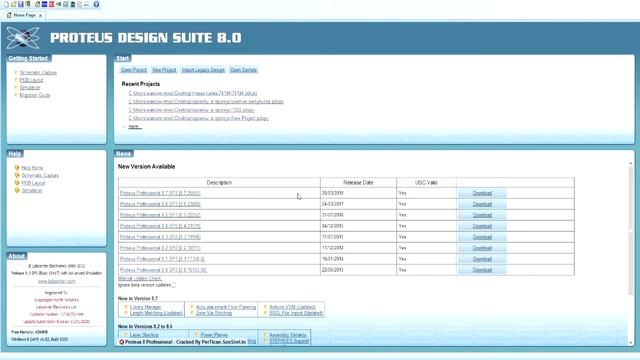Open Schematic Capture via blue toolbar icon
The height and width of the screenshot is (360, 640).
(44, 4)
